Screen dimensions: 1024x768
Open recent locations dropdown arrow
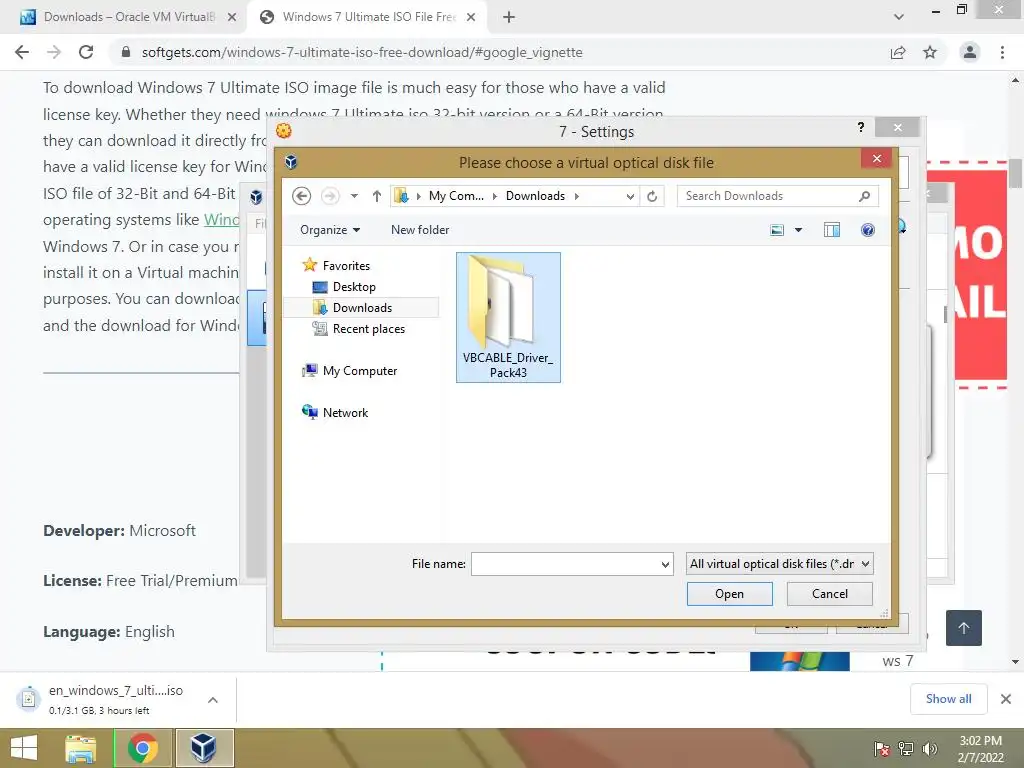coord(354,196)
